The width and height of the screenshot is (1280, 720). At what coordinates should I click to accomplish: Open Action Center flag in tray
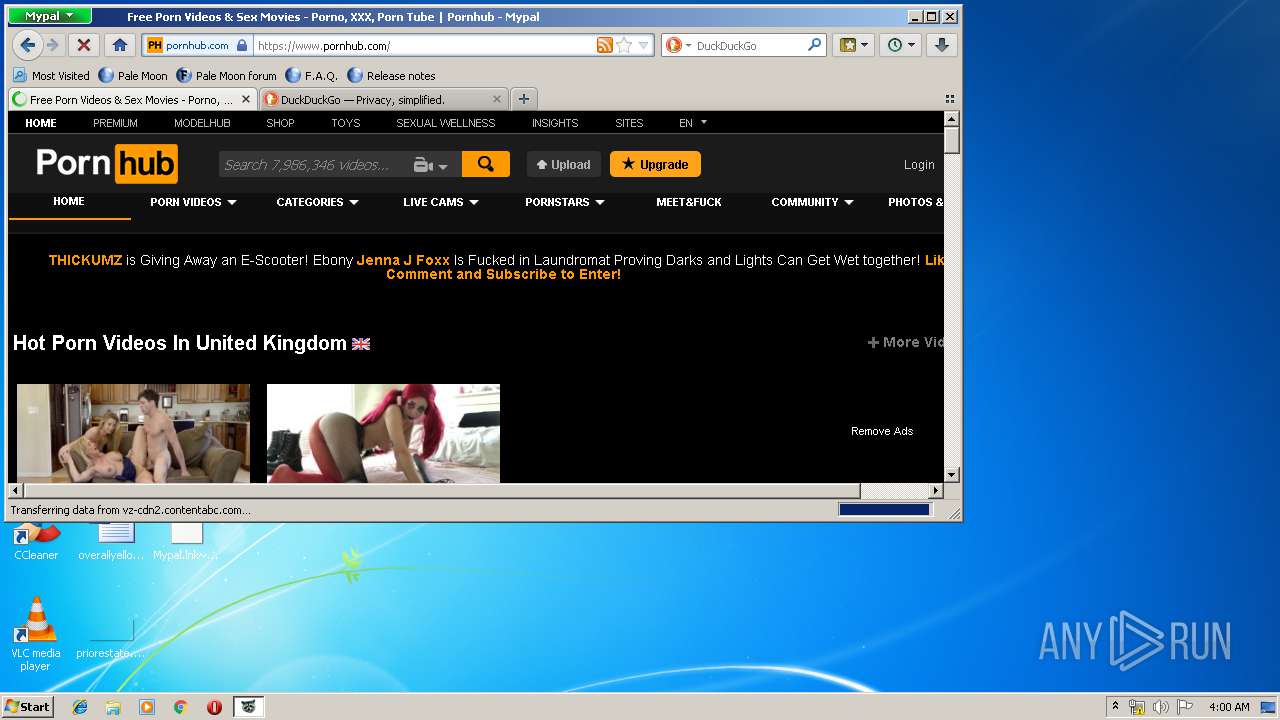click(x=1185, y=707)
